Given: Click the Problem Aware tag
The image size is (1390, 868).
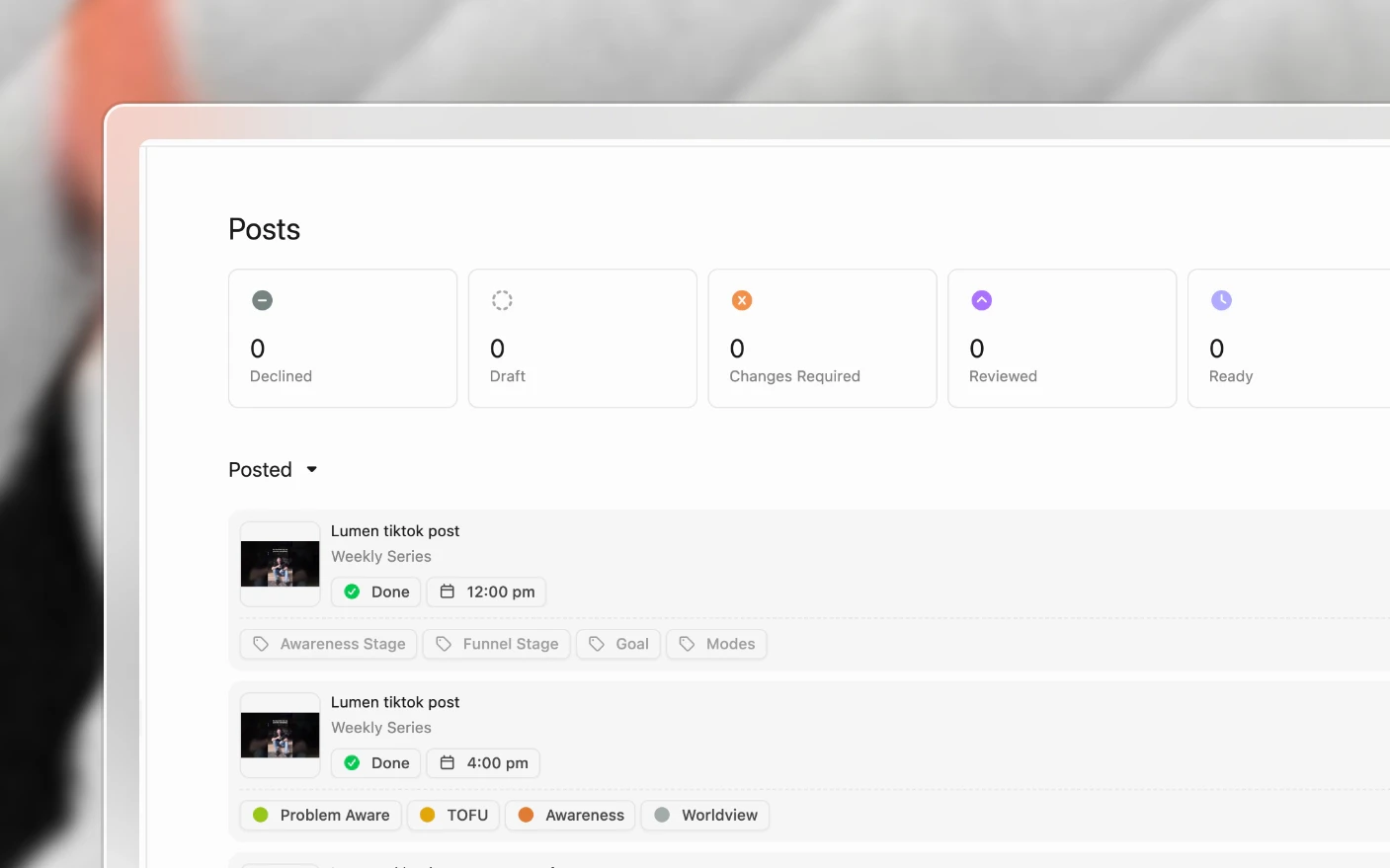Looking at the screenshot, I should (321, 815).
